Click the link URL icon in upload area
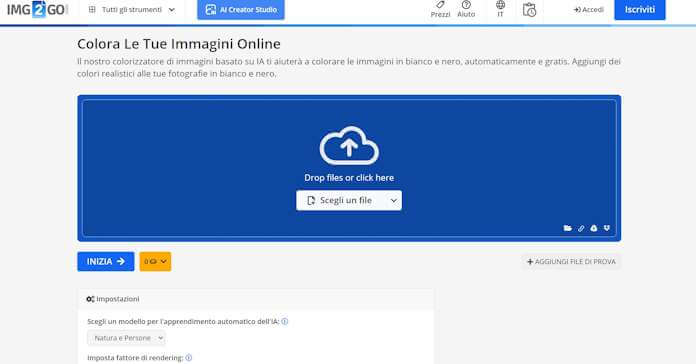 (581, 228)
